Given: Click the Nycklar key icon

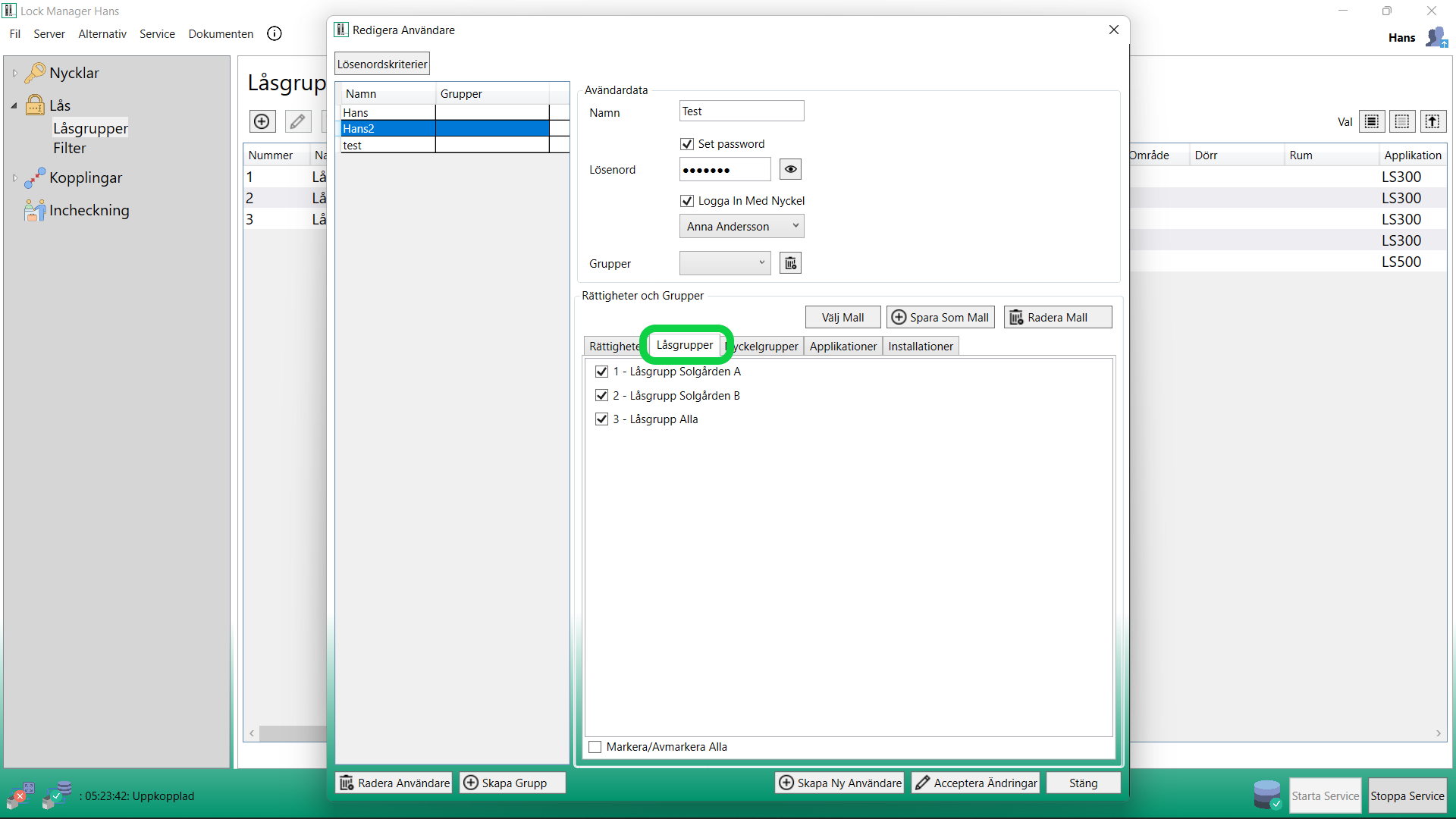Looking at the screenshot, I should click(35, 73).
